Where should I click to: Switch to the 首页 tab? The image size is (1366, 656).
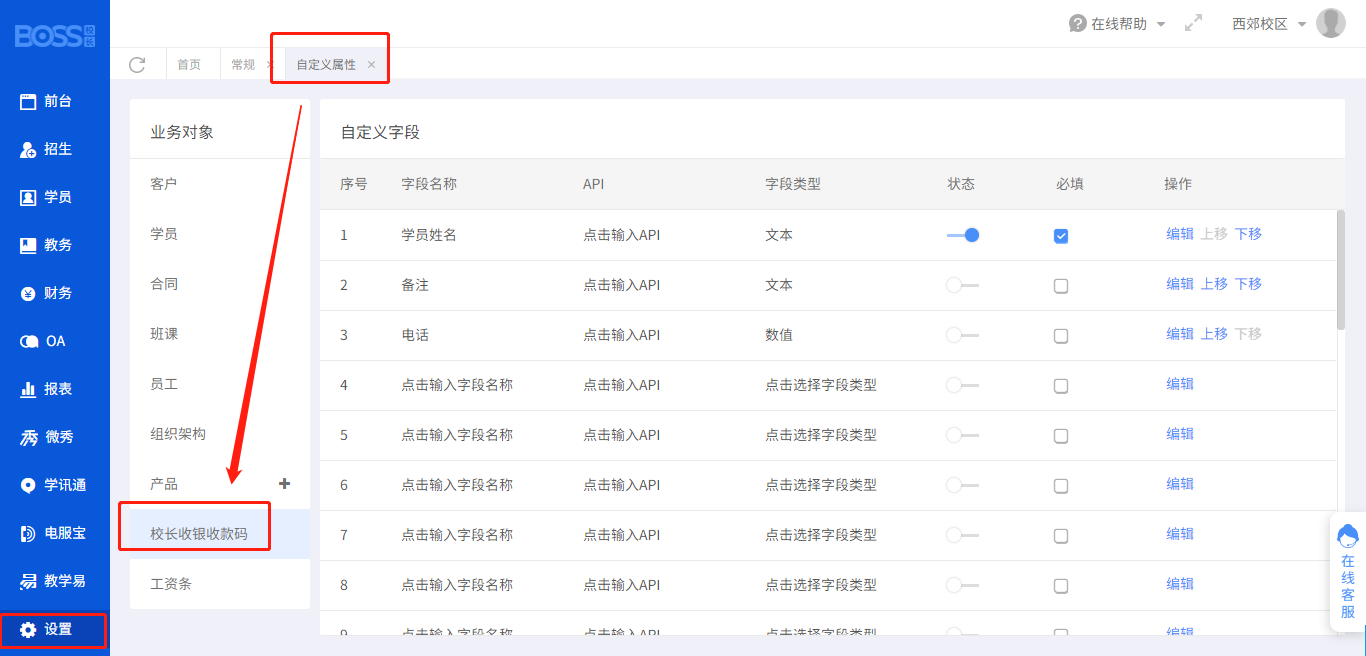(189, 64)
